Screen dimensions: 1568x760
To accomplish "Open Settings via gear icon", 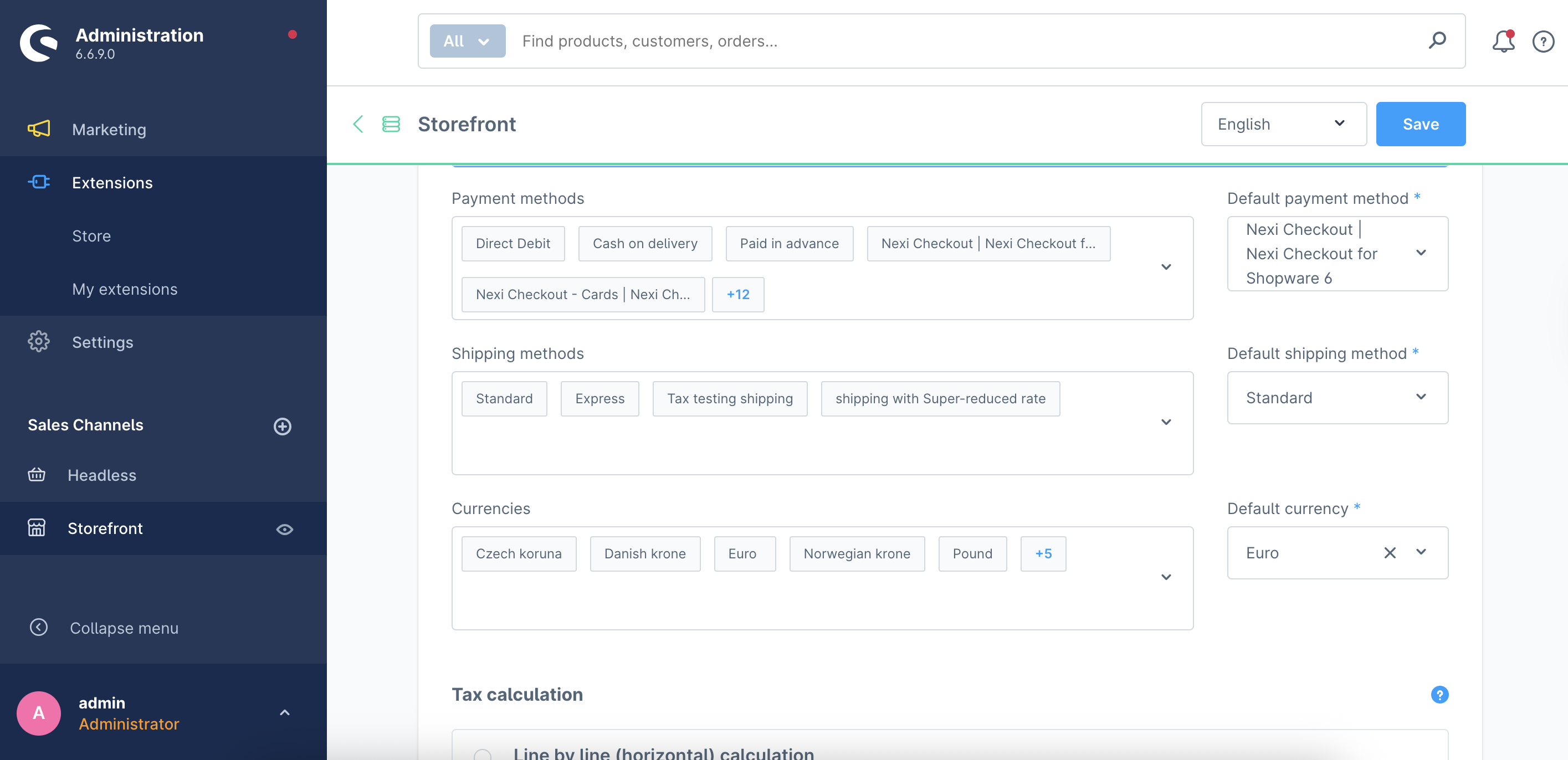I will coord(38,341).
